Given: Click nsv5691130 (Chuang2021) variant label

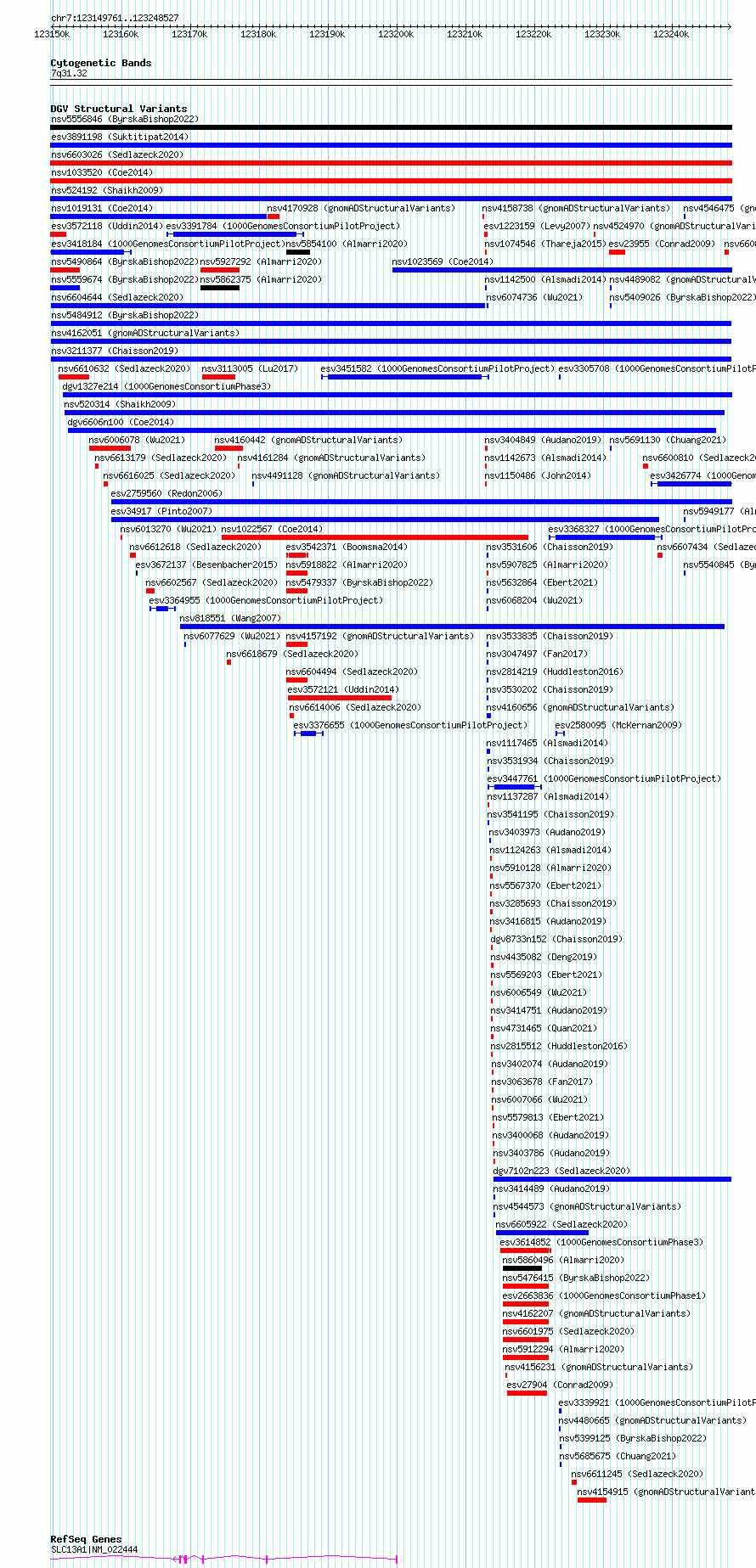Looking at the screenshot, I should tap(668, 441).
